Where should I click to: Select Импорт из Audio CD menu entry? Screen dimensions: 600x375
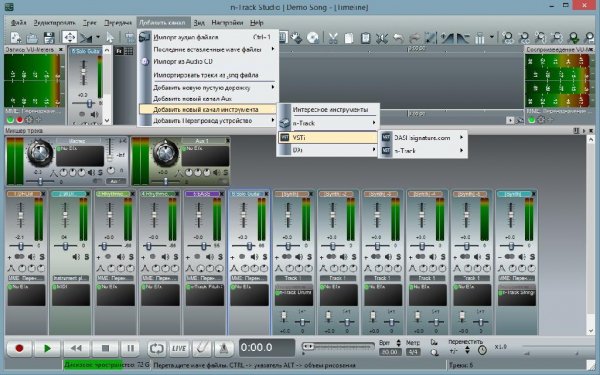coord(183,62)
